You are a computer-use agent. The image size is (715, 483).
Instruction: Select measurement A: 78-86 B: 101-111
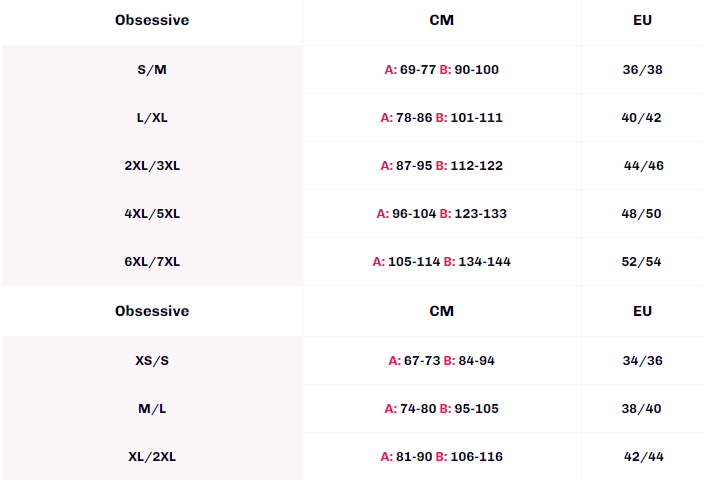[x=442, y=118]
